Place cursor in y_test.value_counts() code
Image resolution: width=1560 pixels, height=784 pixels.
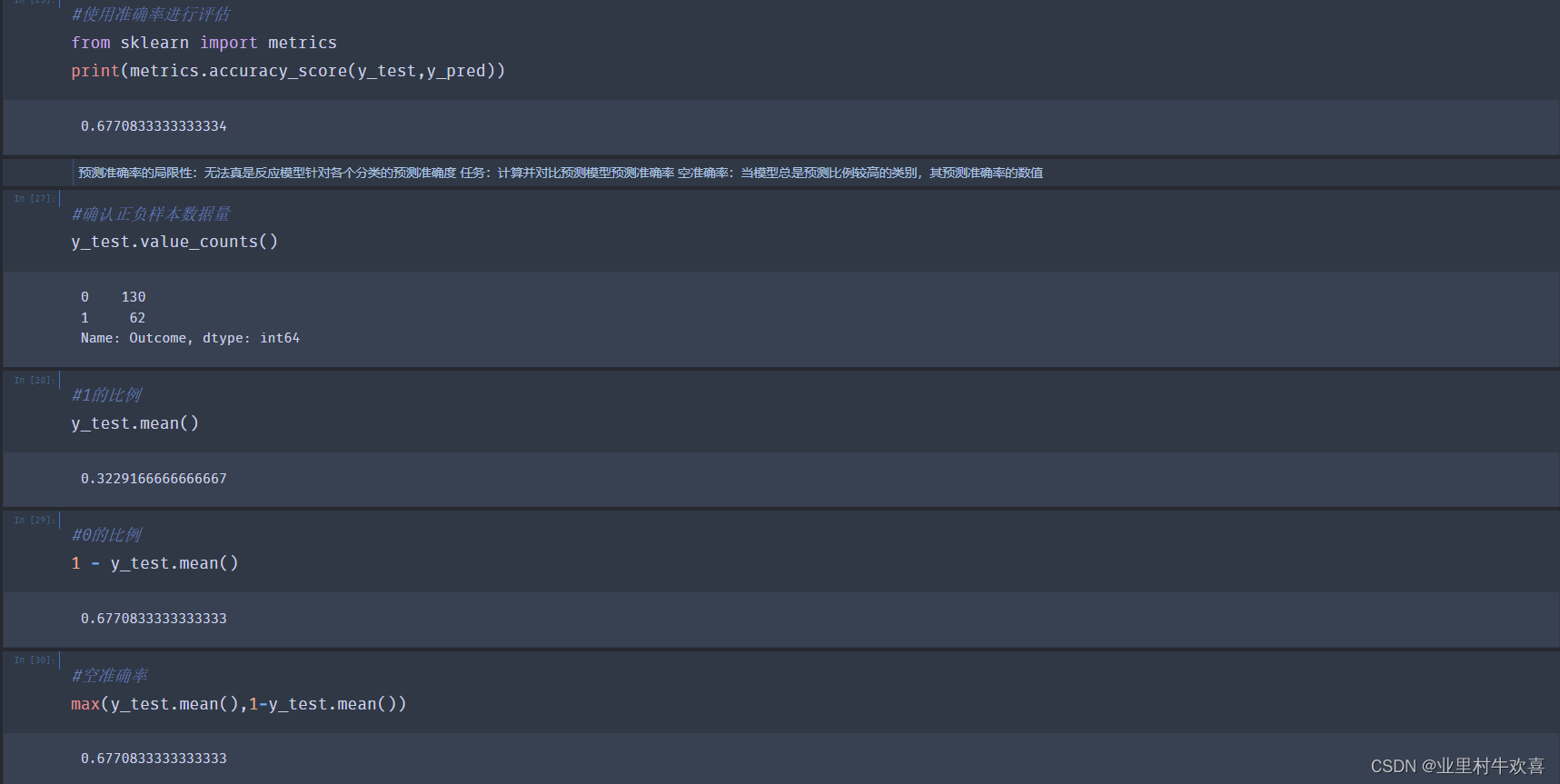(x=174, y=242)
